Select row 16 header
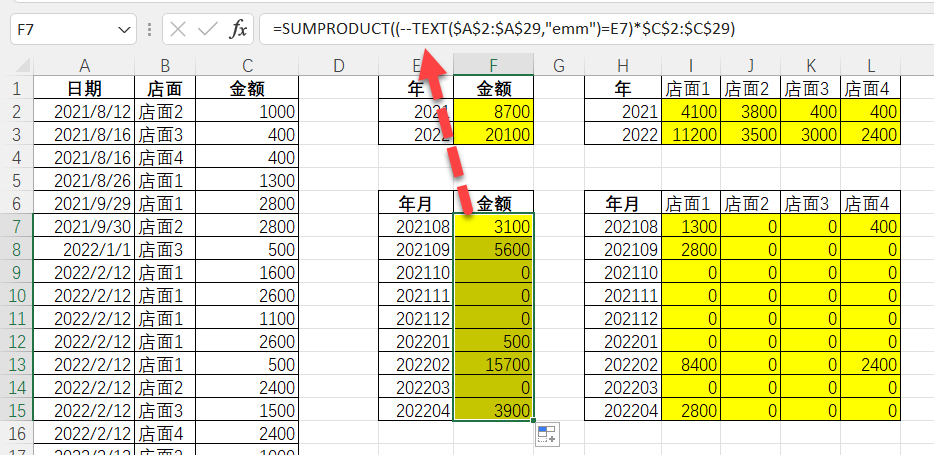The image size is (934, 455). pyautogui.click(x=17, y=433)
